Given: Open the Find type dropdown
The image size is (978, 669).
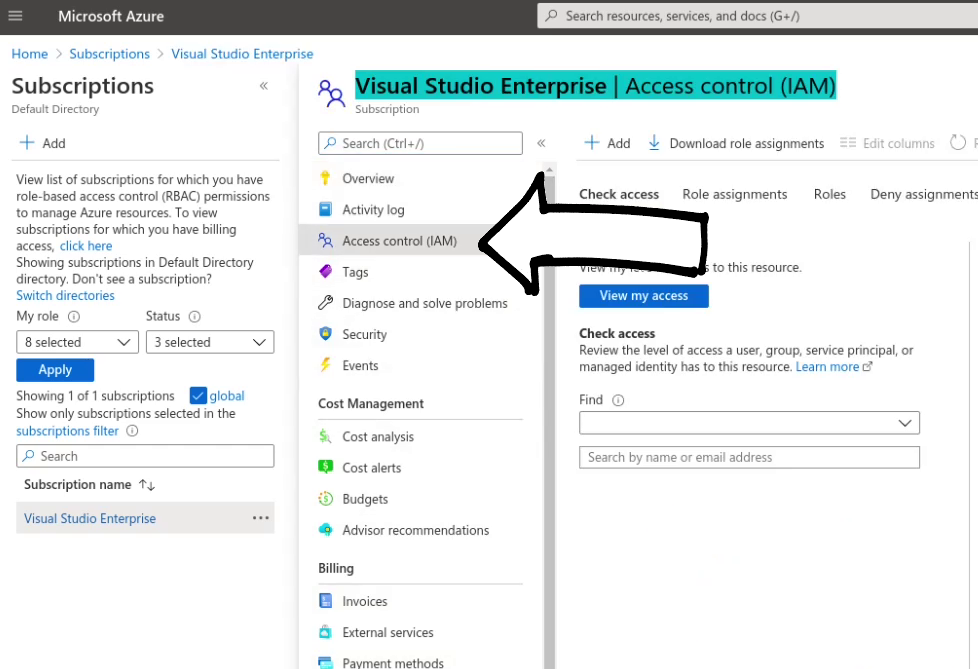Looking at the screenshot, I should click(749, 423).
